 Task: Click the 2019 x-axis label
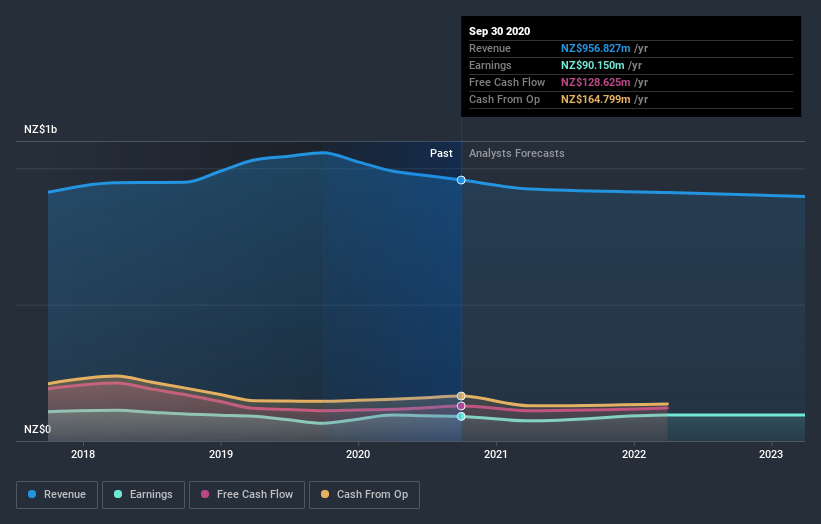click(221, 454)
